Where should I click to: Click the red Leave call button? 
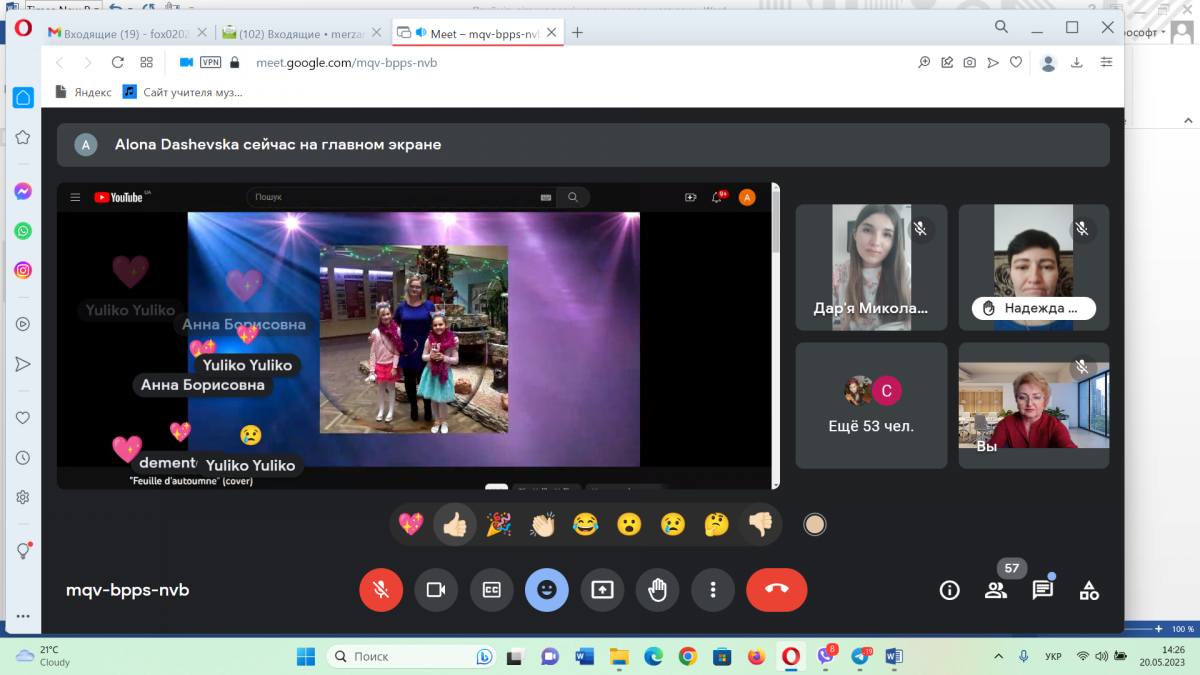pos(776,590)
